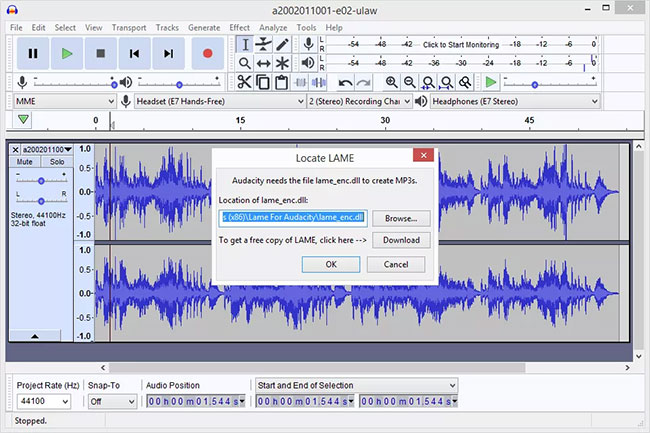Open the track name dropdown menu
The height and width of the screenshot is (433, 650).
click(x=46, y=149)
